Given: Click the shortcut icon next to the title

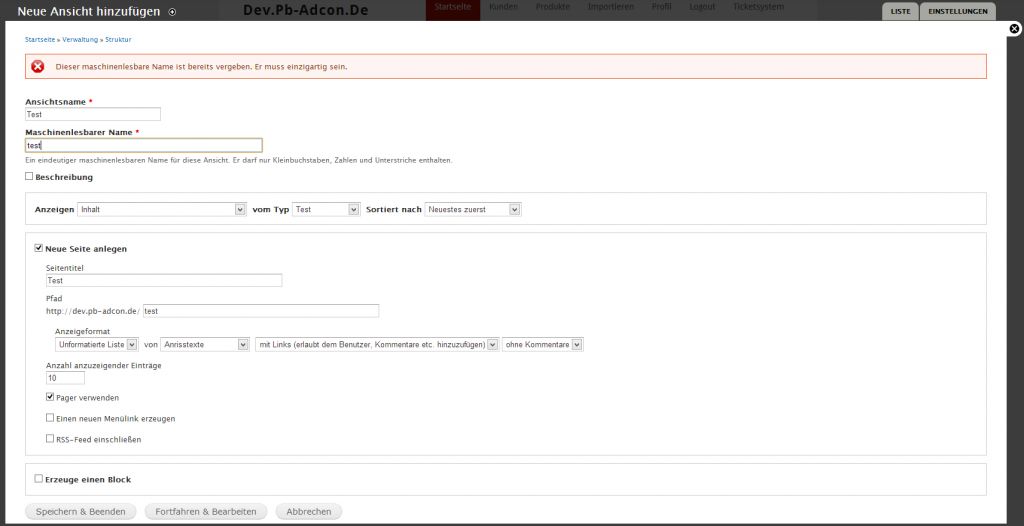Looking at the screenshot, I should click(x=172, y=12).
